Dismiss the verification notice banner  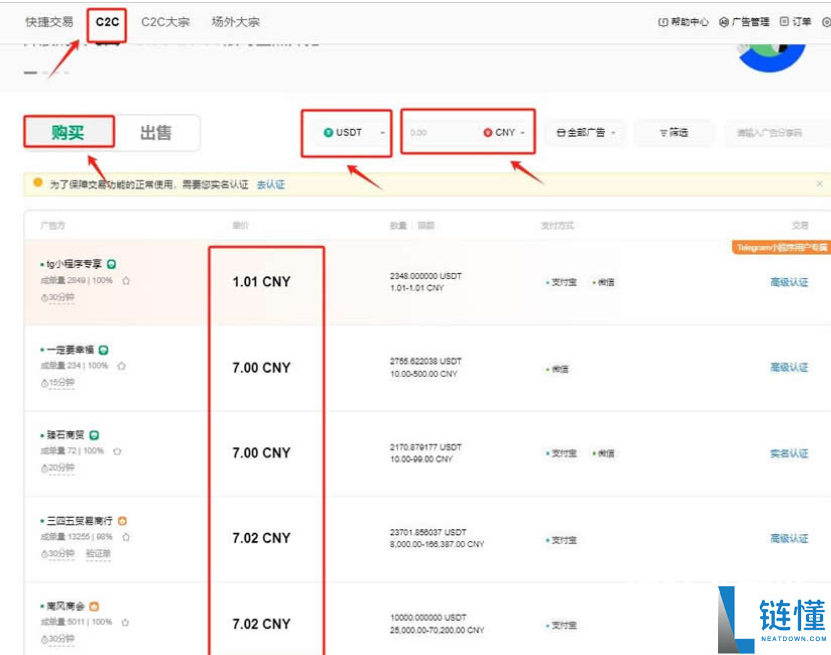pyautogui.click(x=819, y=184)
